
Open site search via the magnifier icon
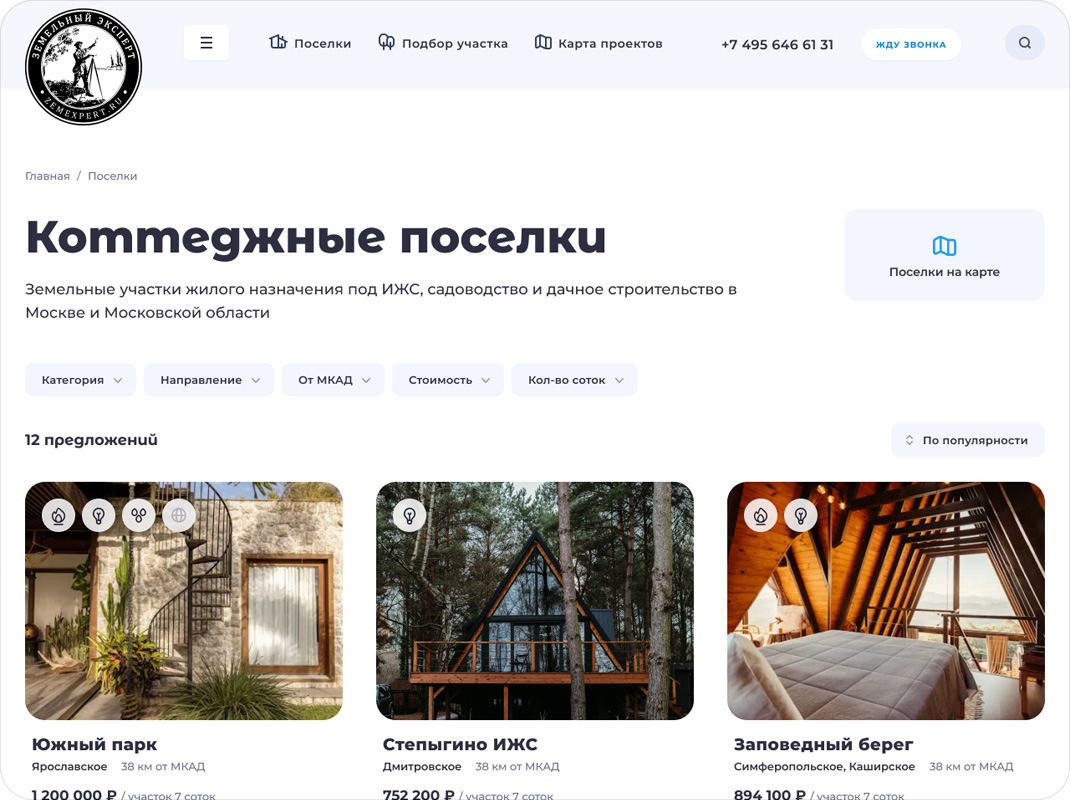click(1024, 42)
